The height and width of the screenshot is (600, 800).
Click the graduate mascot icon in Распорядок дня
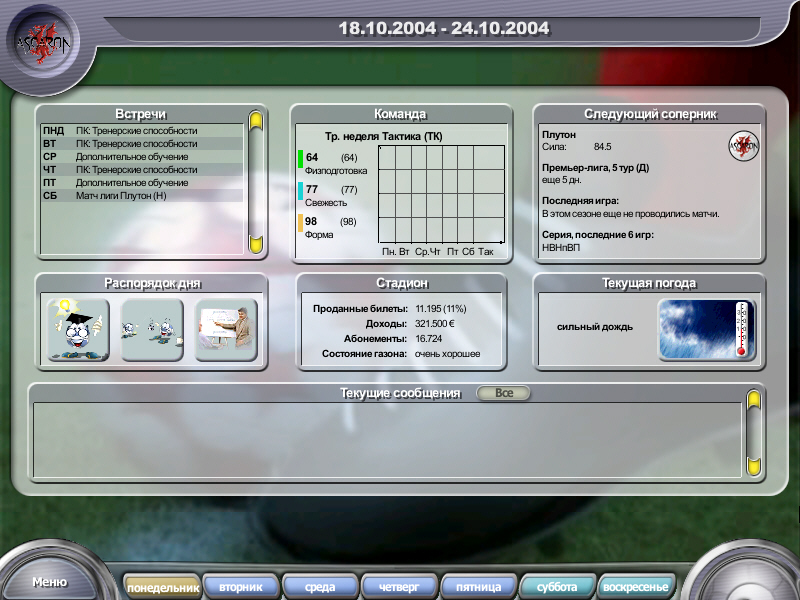(x=77, y=329)
